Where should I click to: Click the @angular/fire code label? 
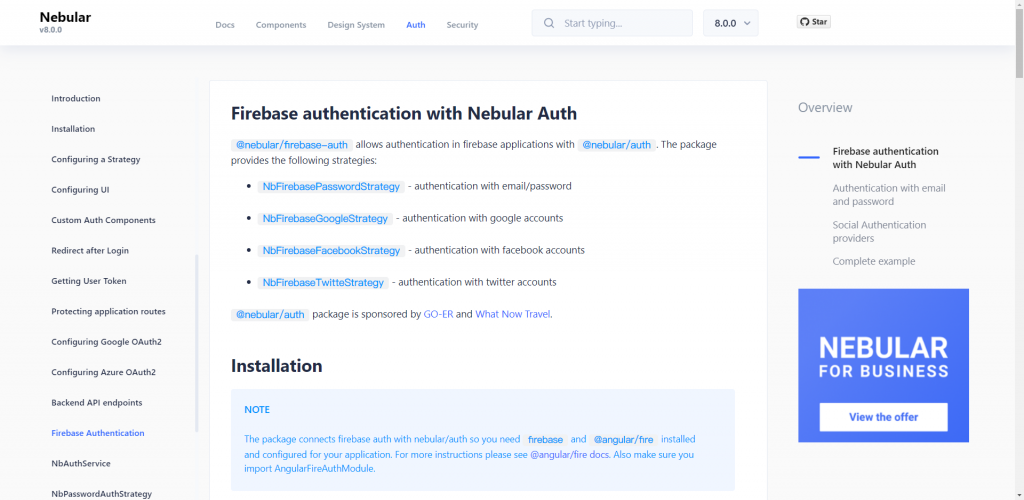tap(624, 440)
